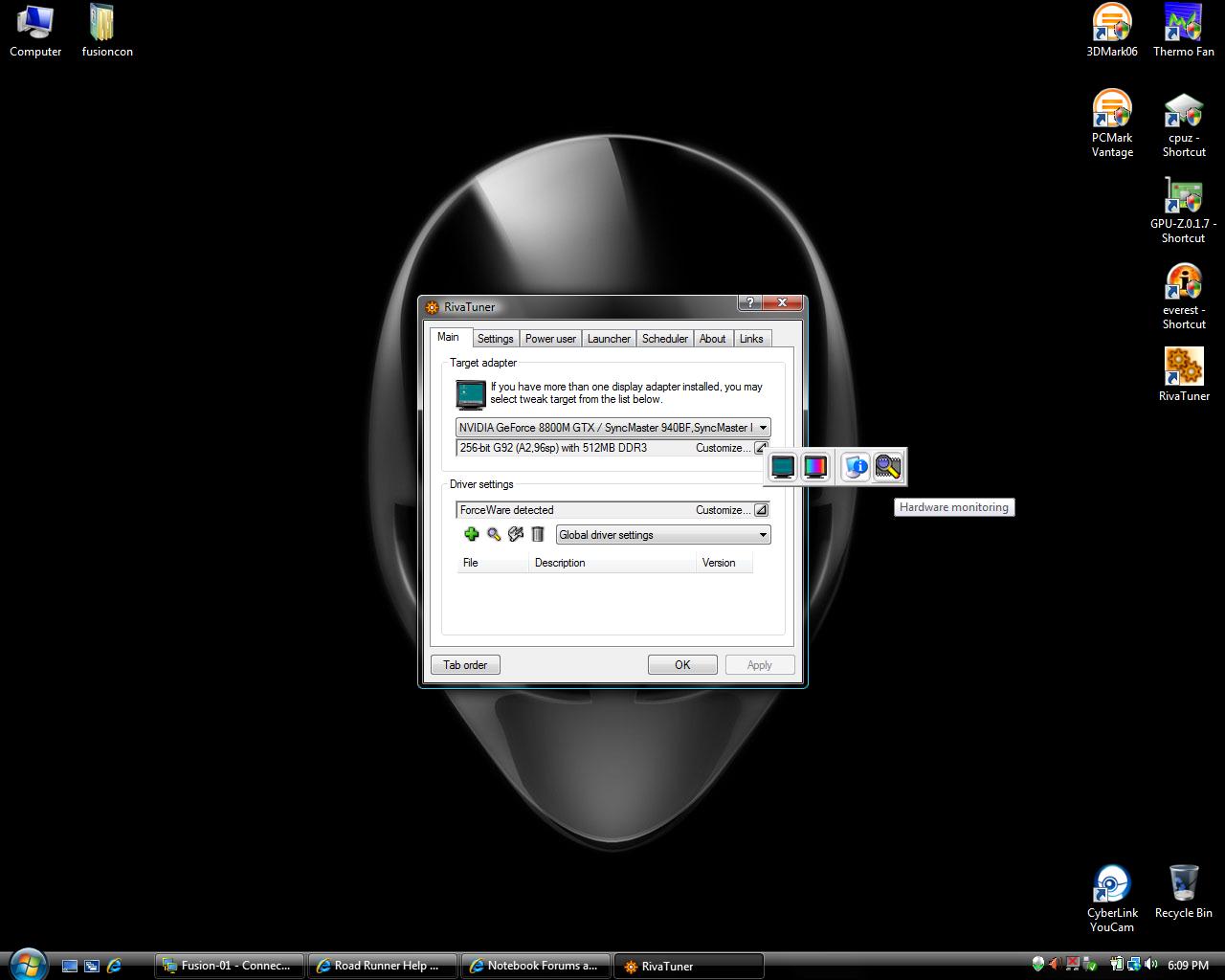Open the GPU-Z.0.1.7 desktop shortcut
This screenshot has height=980, width=1225.
1184,210
